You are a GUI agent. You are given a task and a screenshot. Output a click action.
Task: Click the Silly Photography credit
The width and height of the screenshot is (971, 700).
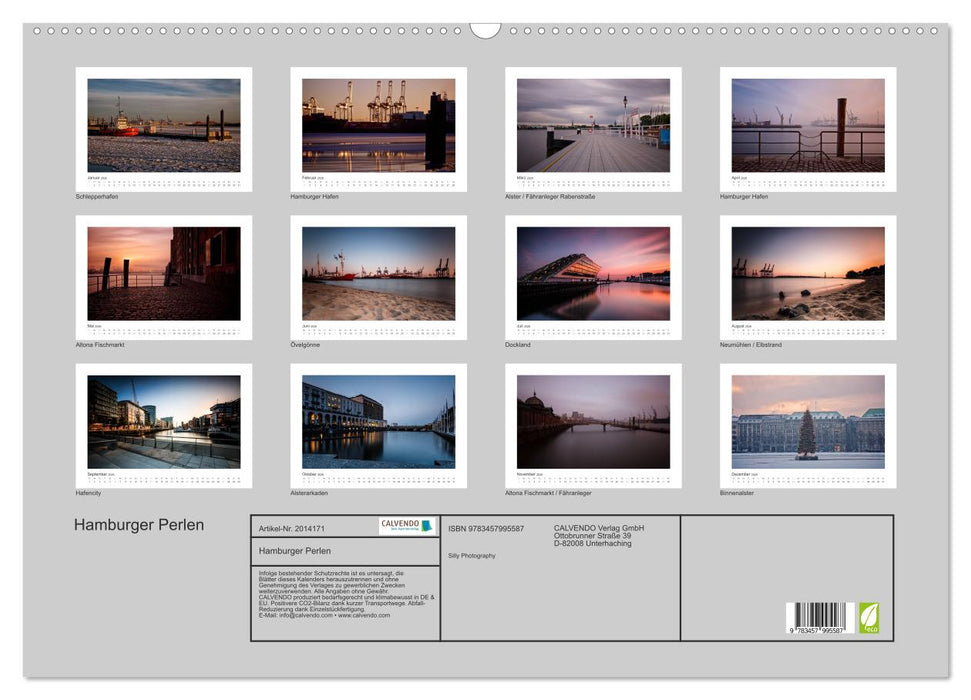click(472, 555)
